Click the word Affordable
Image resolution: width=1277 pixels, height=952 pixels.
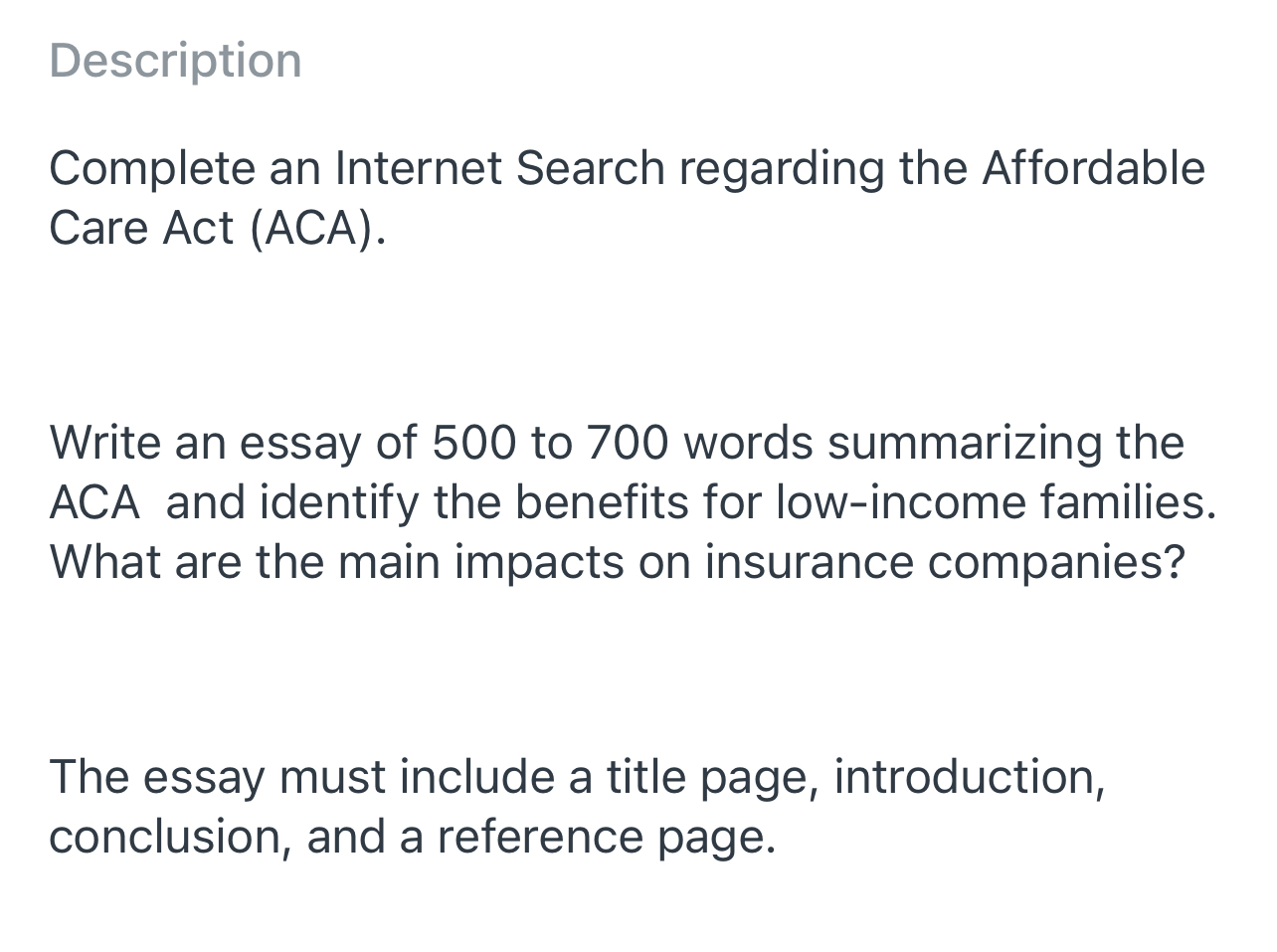(x=1093, y=168)
